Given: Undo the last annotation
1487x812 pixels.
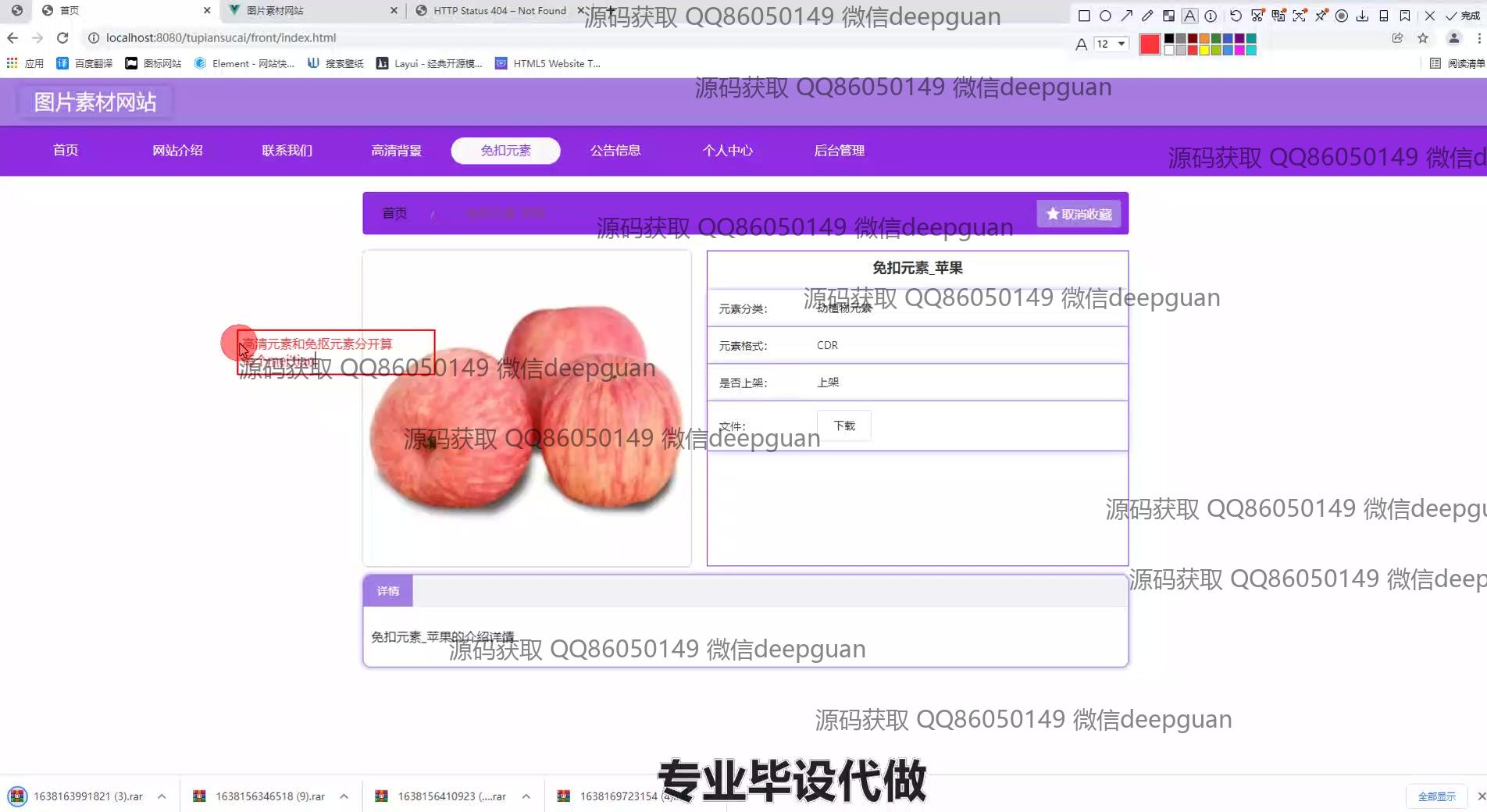Looking at the screenshot, I should tap(1236, 16).
